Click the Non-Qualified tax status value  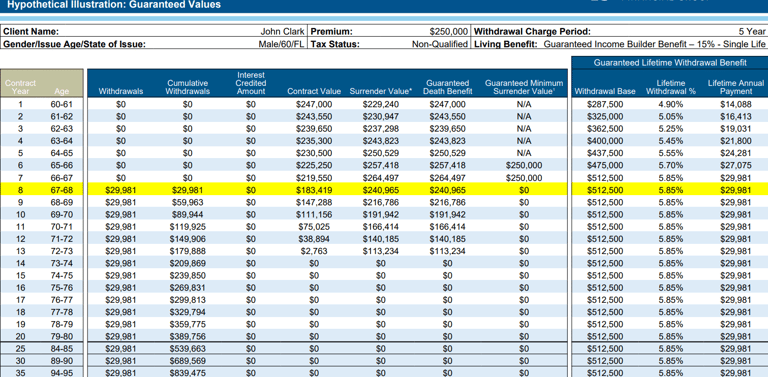tap(439, 44)
